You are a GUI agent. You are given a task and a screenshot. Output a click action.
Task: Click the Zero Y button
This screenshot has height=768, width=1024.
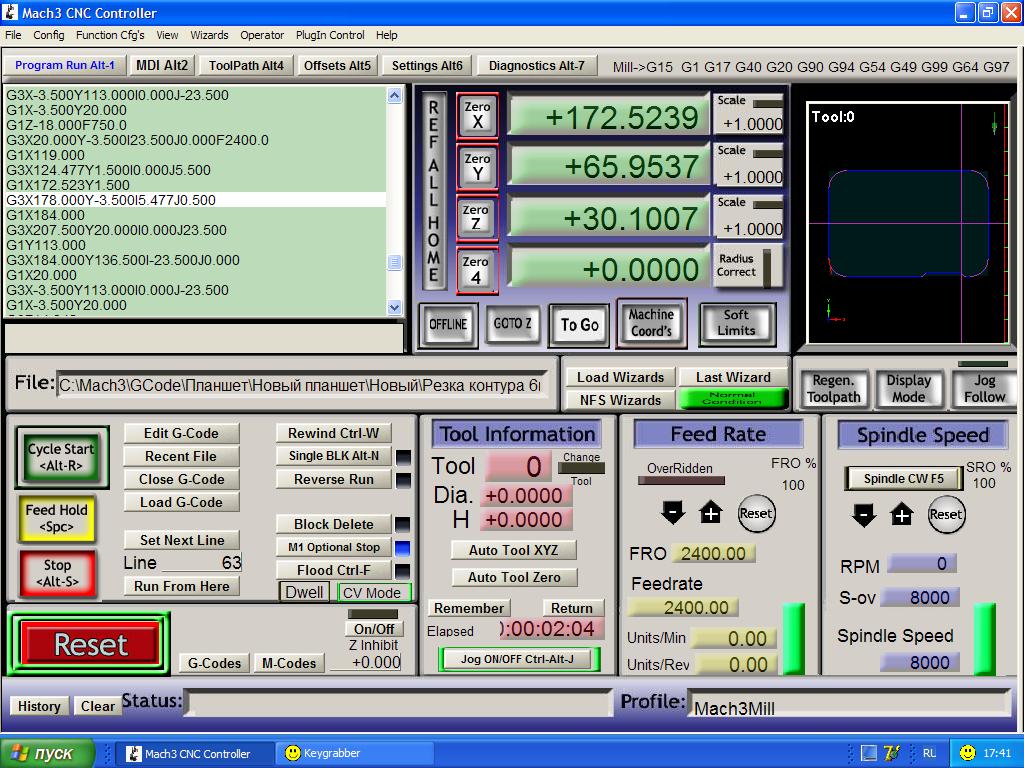click(477, 167)
